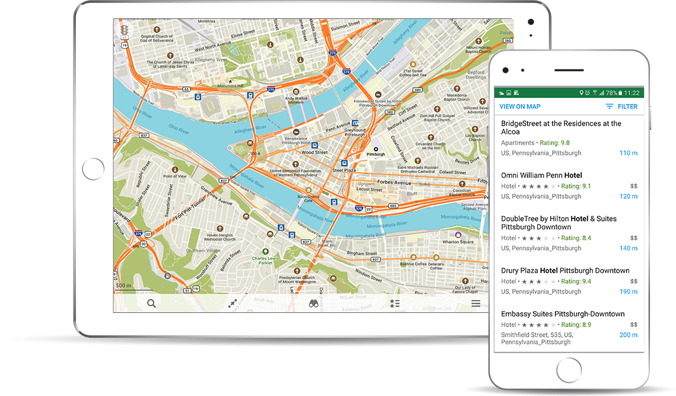This screenshot has height=396, width=676.
Task: Select the Pittsburgh city center marker
Action: click(376, 149)
